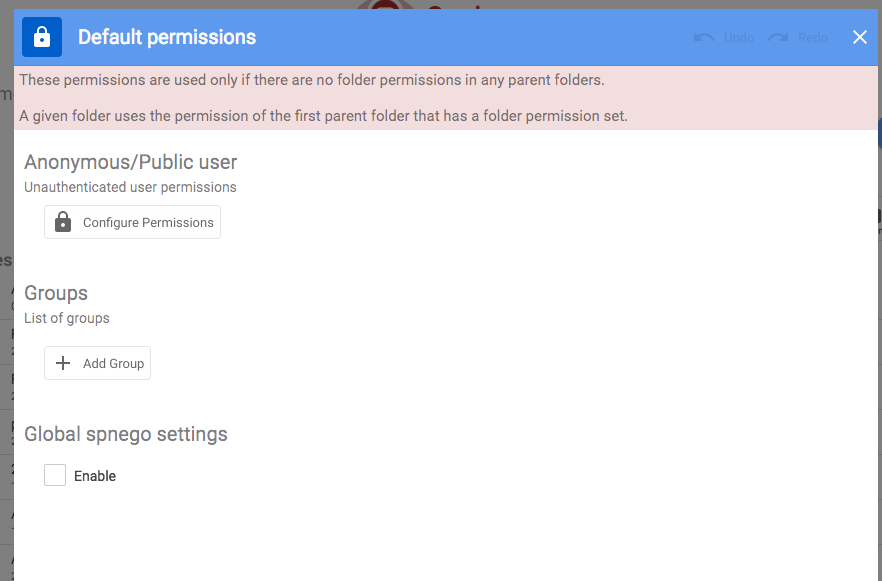Open Configure Permissions for anonymous user
This screenshot has height=581, width=882.
click(x=147, y=222)
